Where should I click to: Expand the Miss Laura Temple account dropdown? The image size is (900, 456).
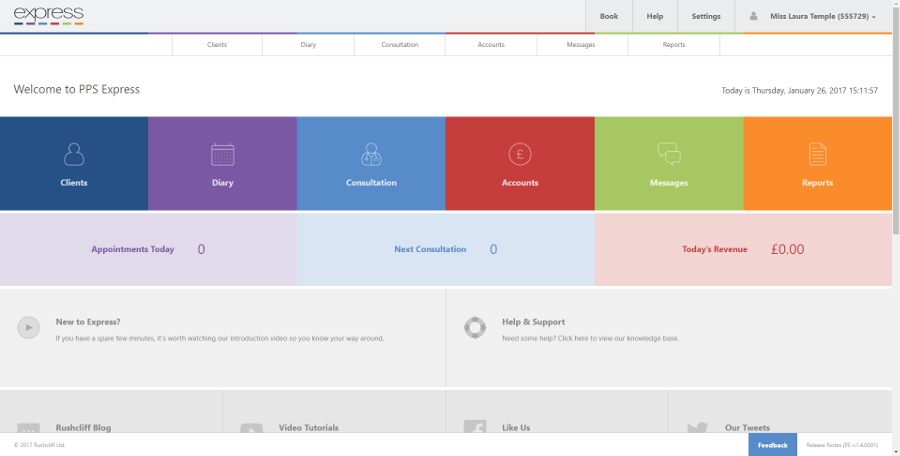[823, 16]
